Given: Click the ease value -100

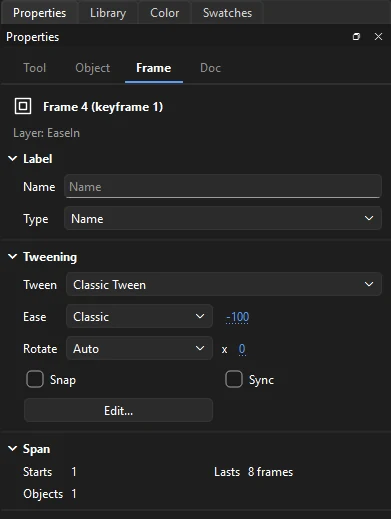Looking at the screenshot, I should (x=237, y=317).
